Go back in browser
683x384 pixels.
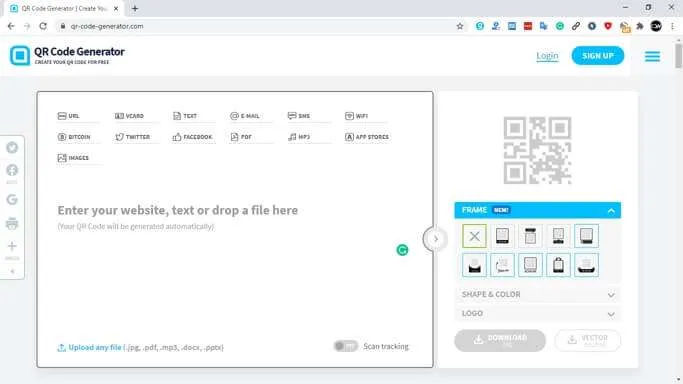[x=11, y=26]
